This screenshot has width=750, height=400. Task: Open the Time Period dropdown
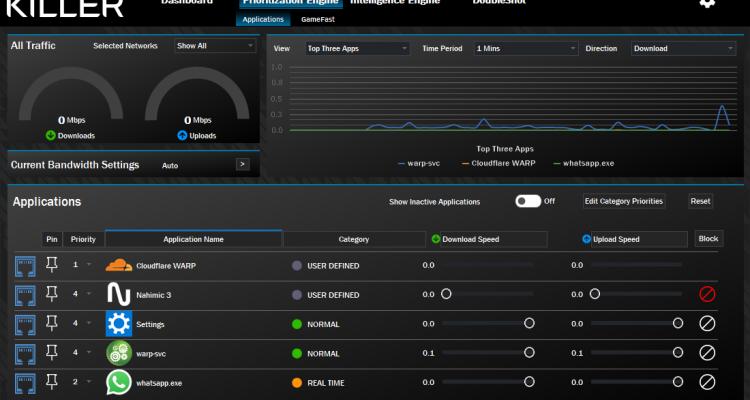point(526,48)
